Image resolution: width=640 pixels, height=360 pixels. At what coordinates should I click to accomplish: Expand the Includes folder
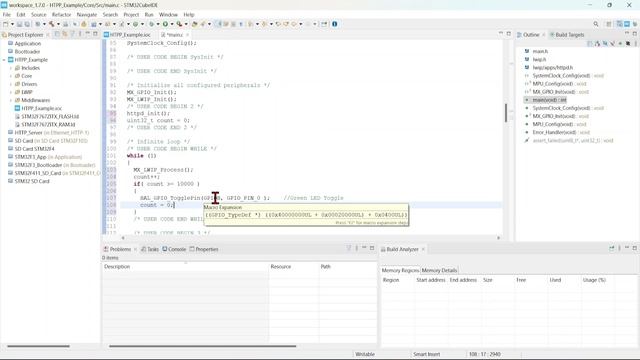pos(11,68)
